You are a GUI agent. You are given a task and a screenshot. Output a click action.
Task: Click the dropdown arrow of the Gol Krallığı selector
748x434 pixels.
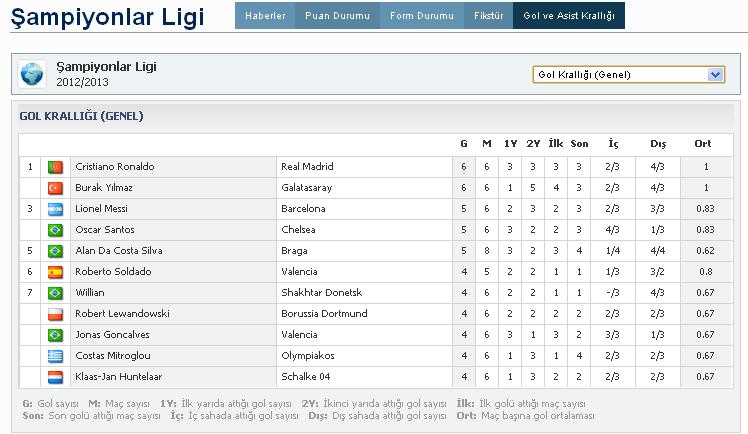click(x=715, y=74)
